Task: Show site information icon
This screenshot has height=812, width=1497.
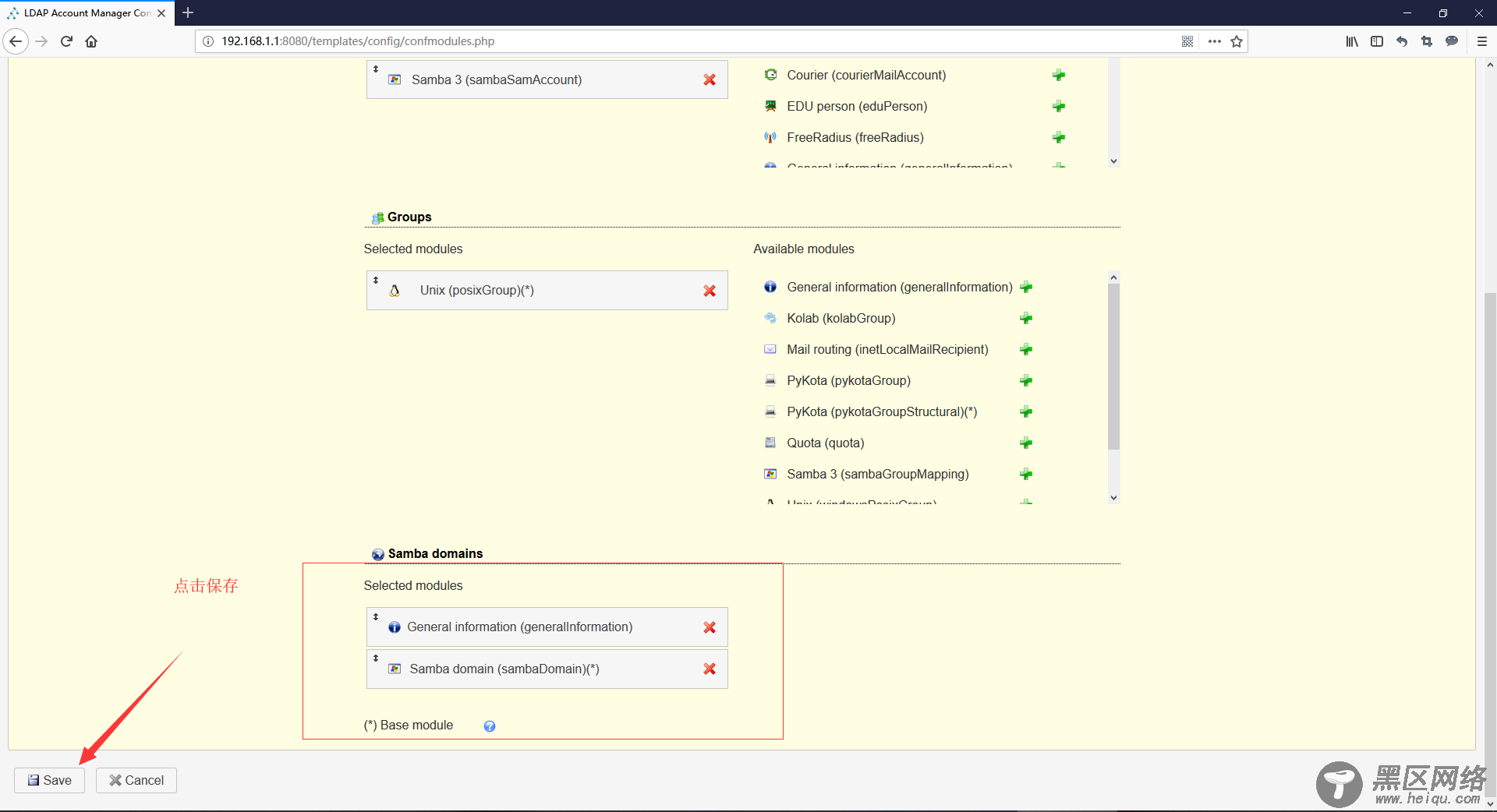Action: point(208,41)
